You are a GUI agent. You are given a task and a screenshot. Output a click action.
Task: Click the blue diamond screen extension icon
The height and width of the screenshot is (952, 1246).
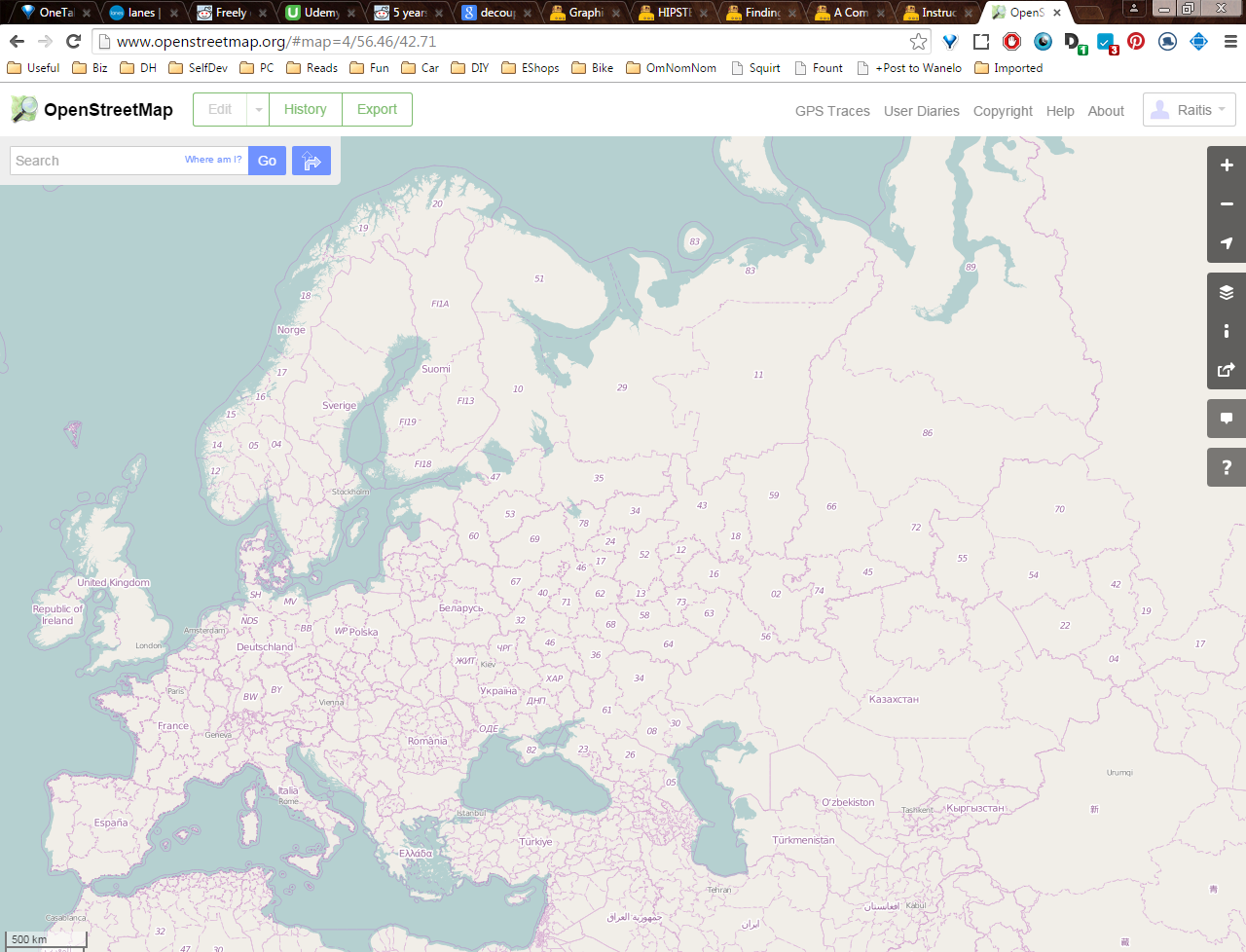1198,41
